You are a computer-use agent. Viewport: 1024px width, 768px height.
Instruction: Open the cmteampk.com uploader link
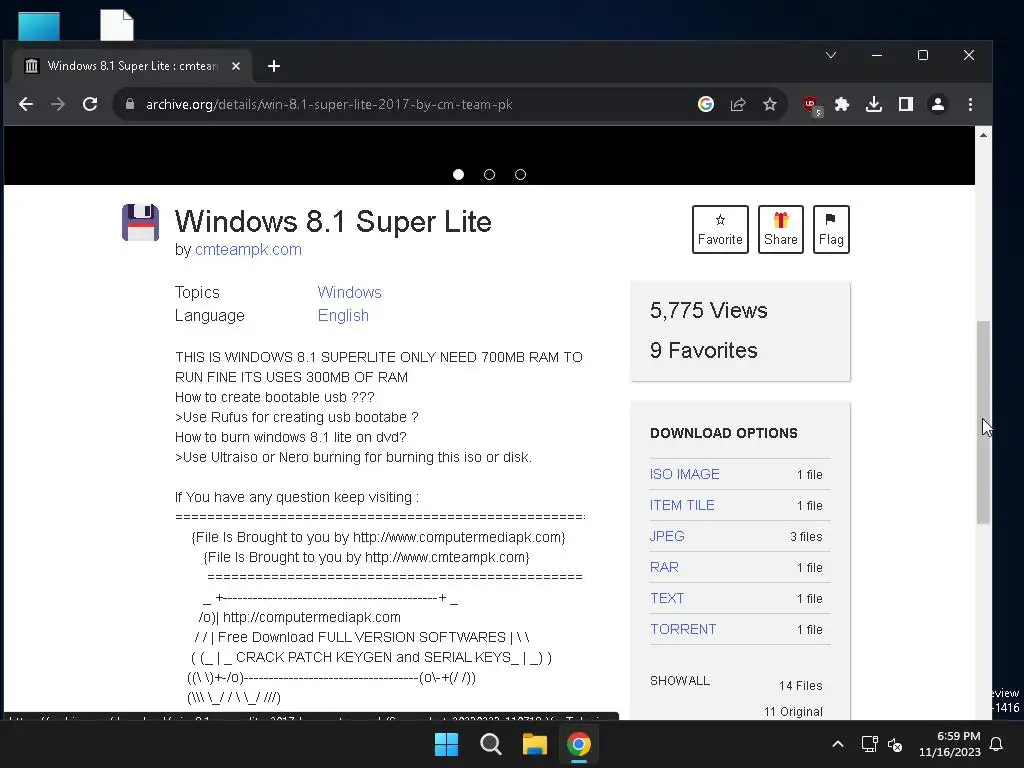click(248, 249)
